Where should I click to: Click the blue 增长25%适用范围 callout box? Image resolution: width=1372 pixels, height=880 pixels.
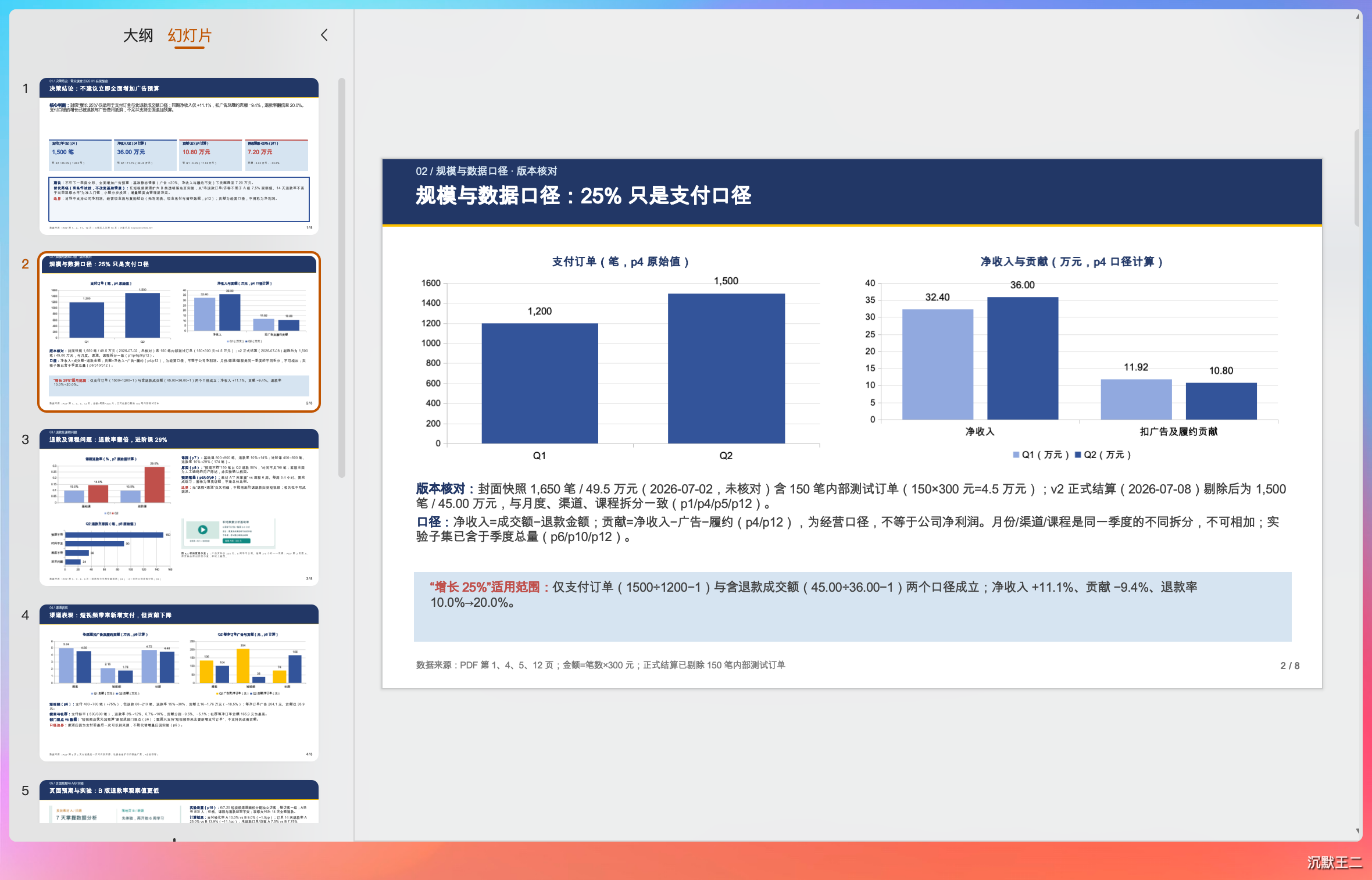point(852,607)
